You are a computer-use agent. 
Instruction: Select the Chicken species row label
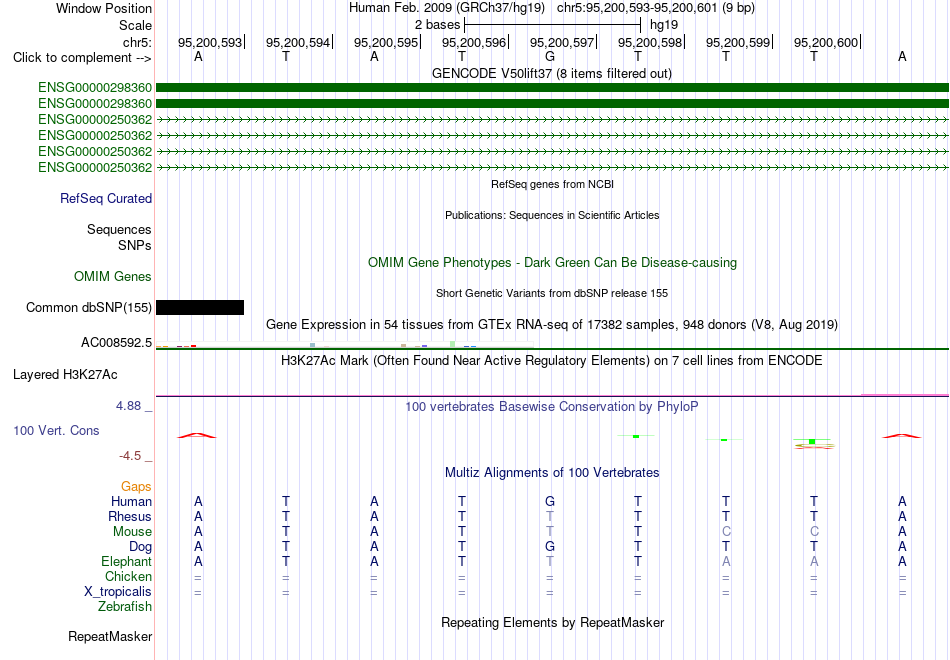click(128, 576)
